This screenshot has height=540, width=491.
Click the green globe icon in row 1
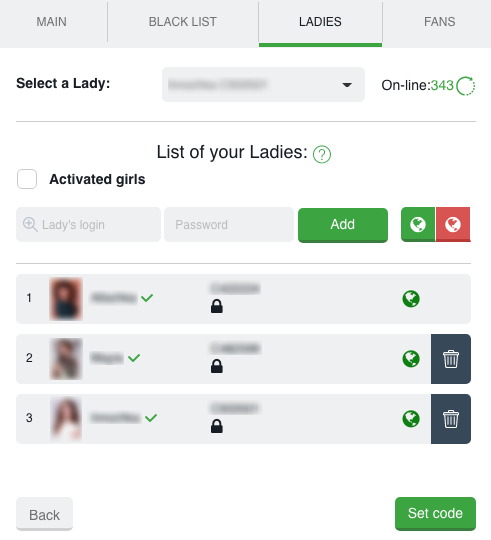(411, 299)
